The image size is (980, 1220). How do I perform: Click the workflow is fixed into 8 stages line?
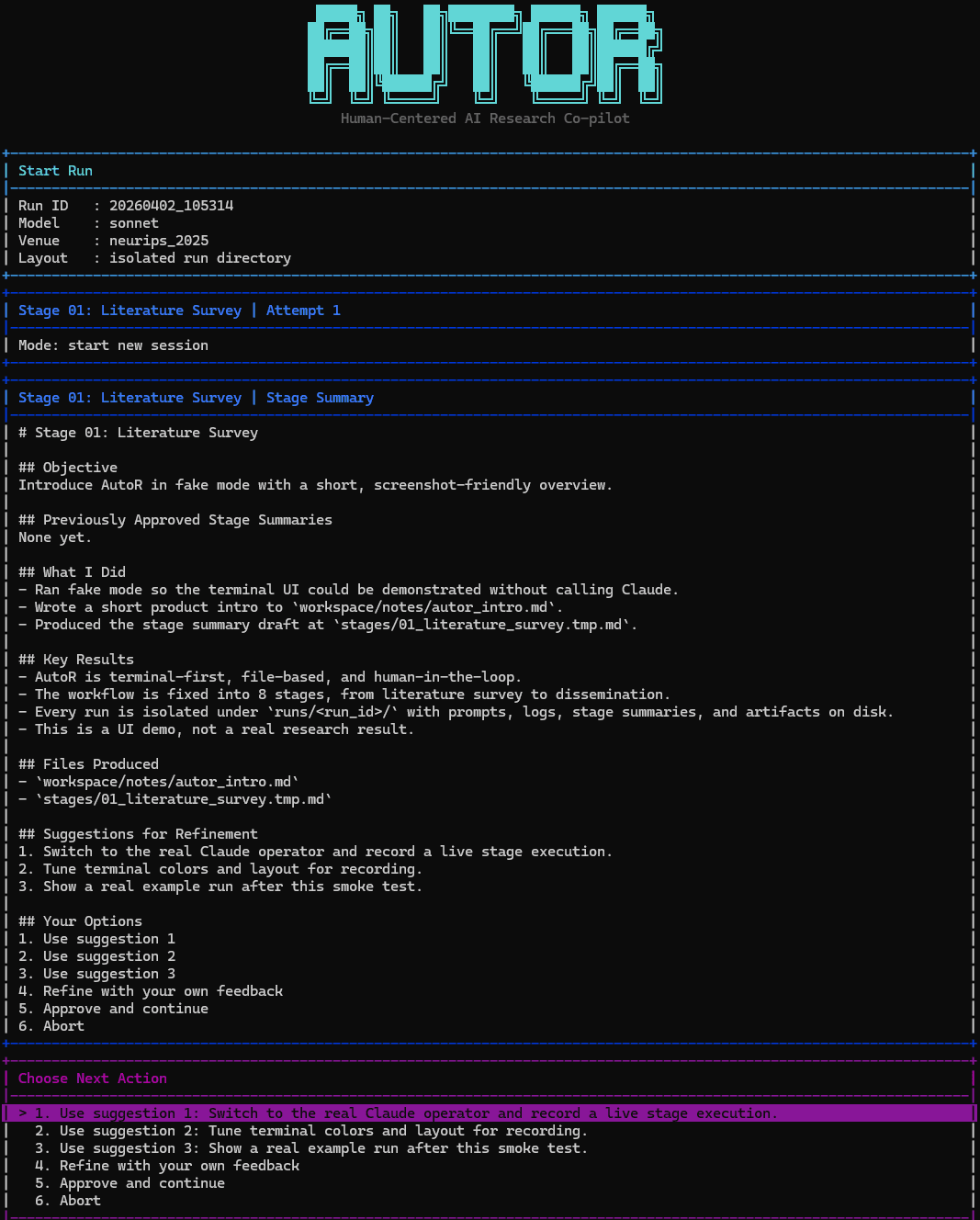[x=344, y=695]
